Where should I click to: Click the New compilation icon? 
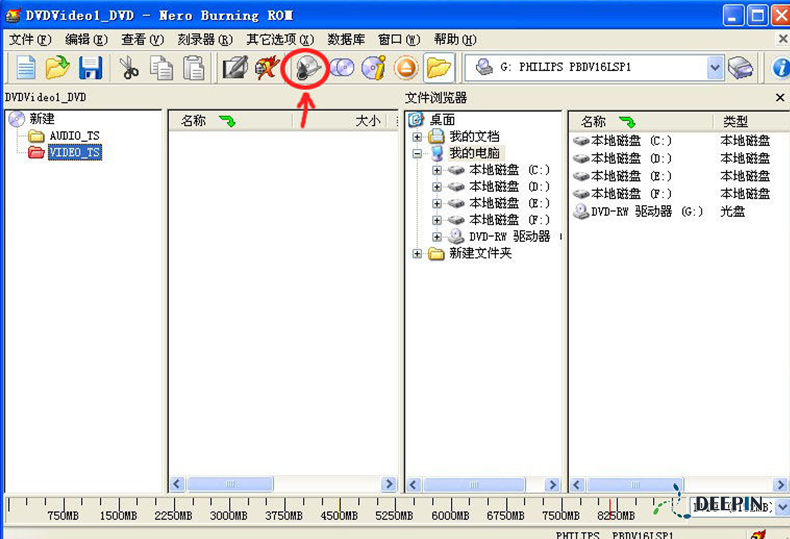tap(25, 68)
